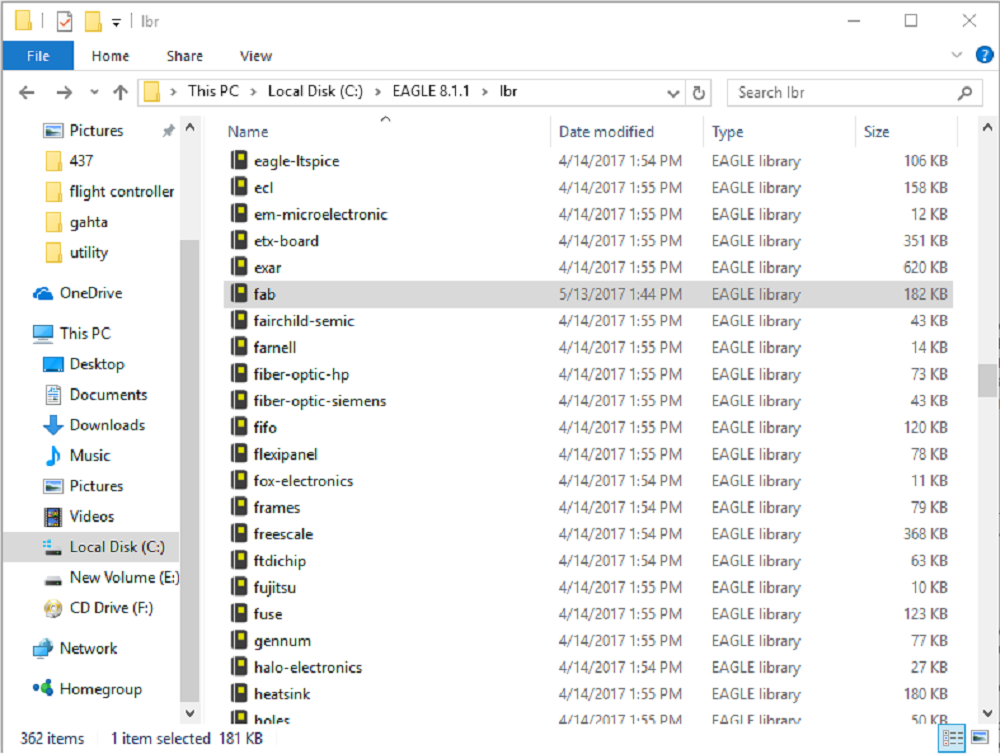Sort by the Size column header

876,131
